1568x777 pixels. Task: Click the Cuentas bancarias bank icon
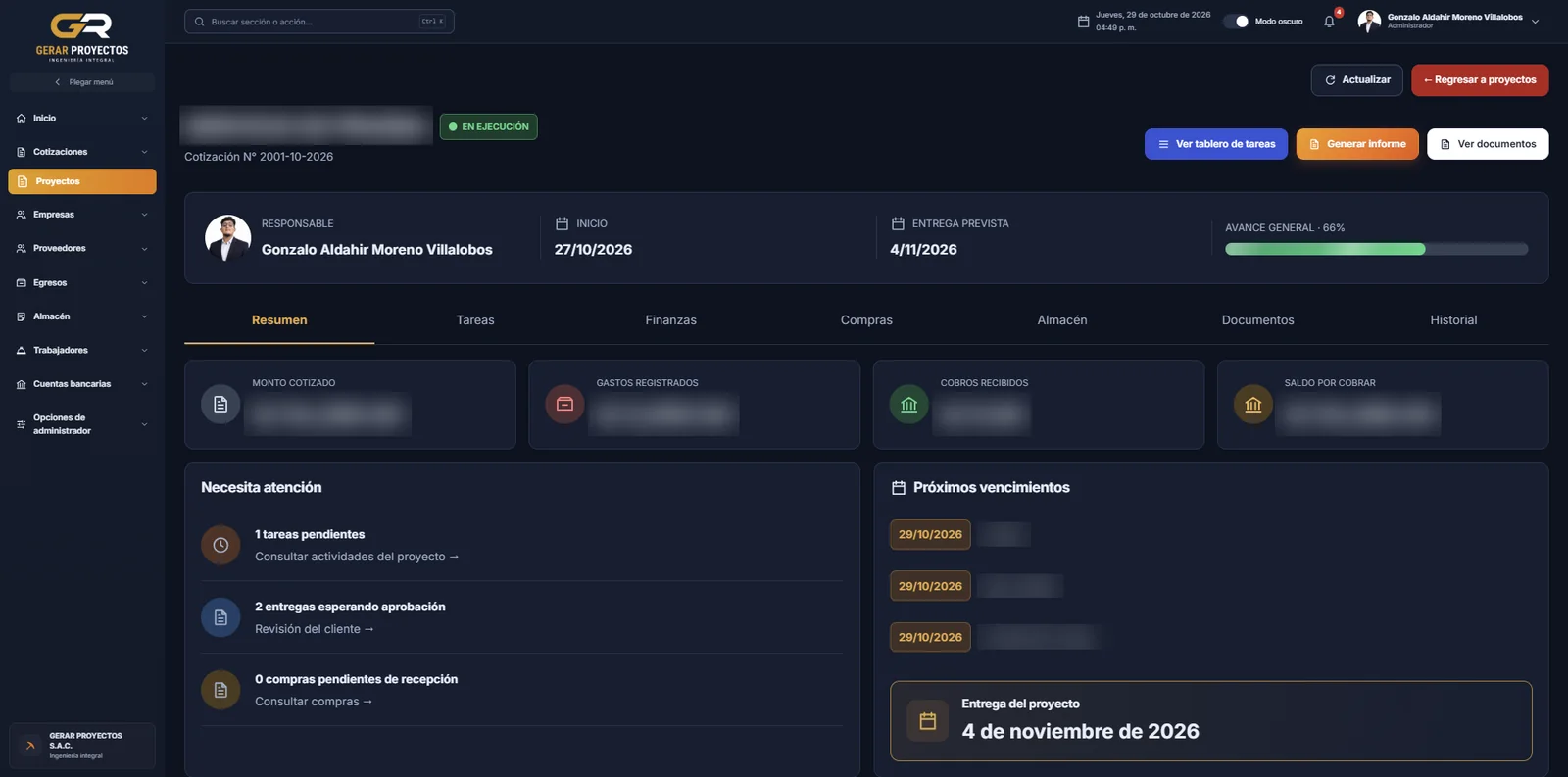[x=22, y=384]
